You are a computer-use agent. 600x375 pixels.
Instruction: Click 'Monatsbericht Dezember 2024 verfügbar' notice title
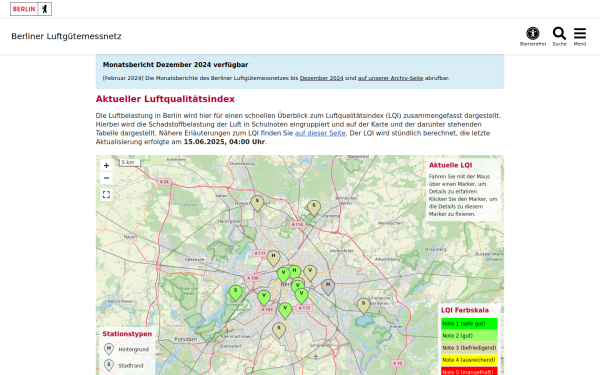click(175, 65)
